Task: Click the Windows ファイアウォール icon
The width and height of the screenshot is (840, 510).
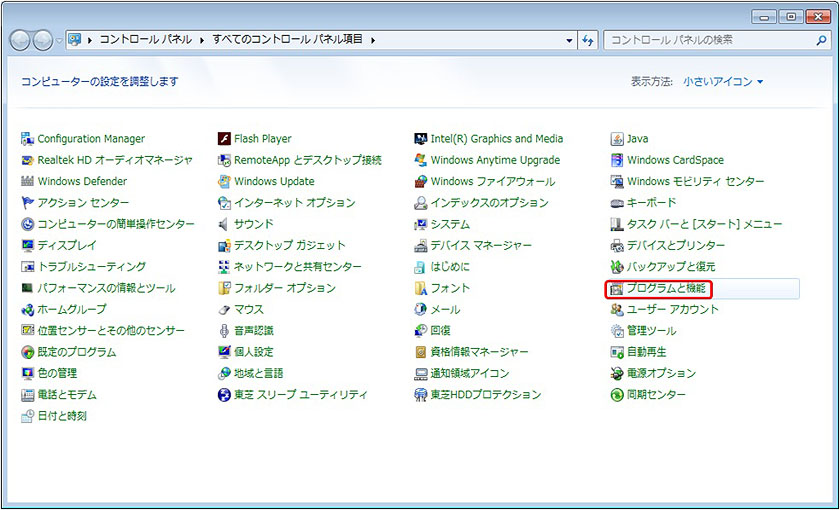Action: click(x=421, y=182)
